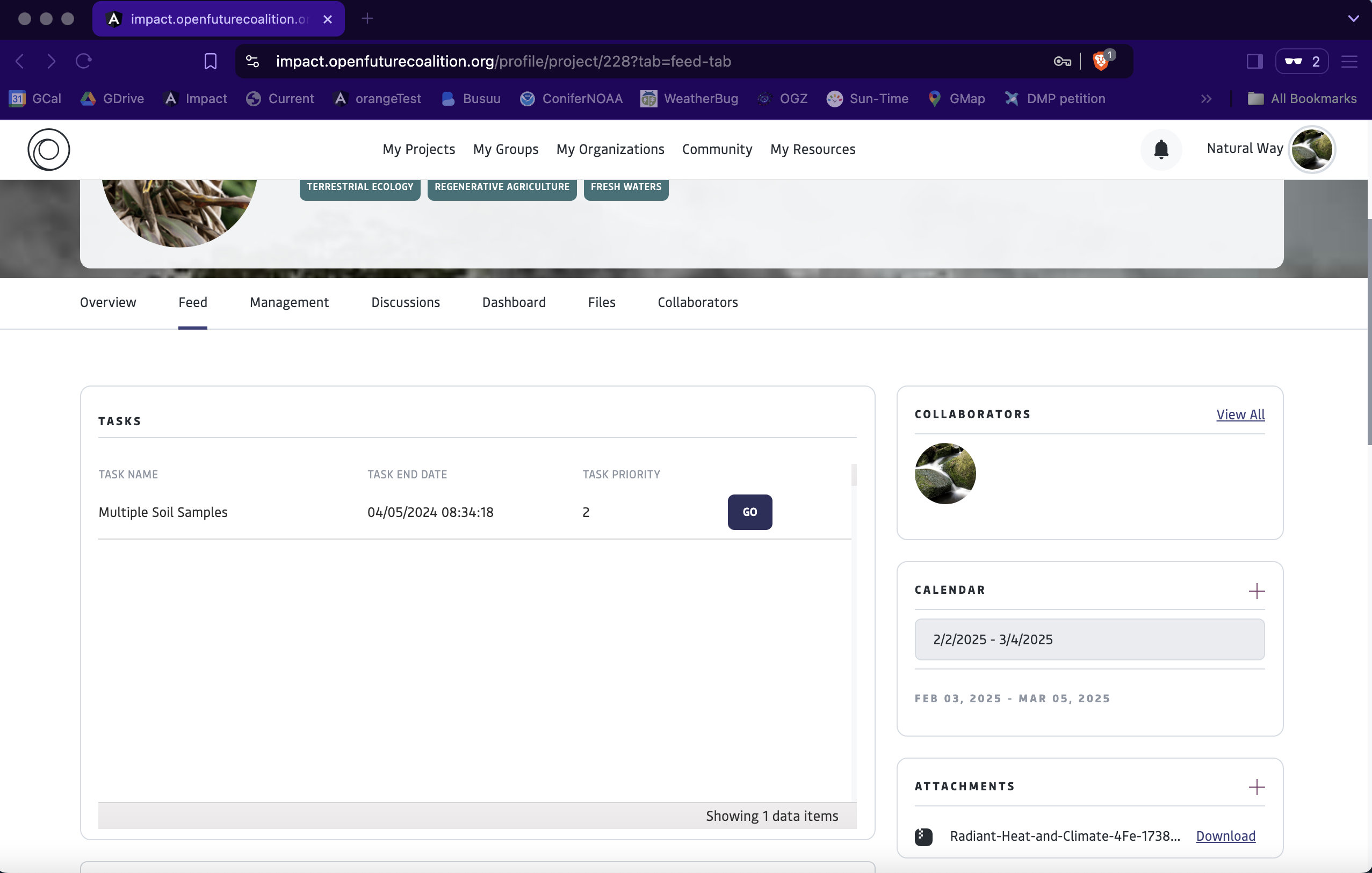
Task: Toggle the browser sidebar panel icon
Action: tap(1254, 61)
